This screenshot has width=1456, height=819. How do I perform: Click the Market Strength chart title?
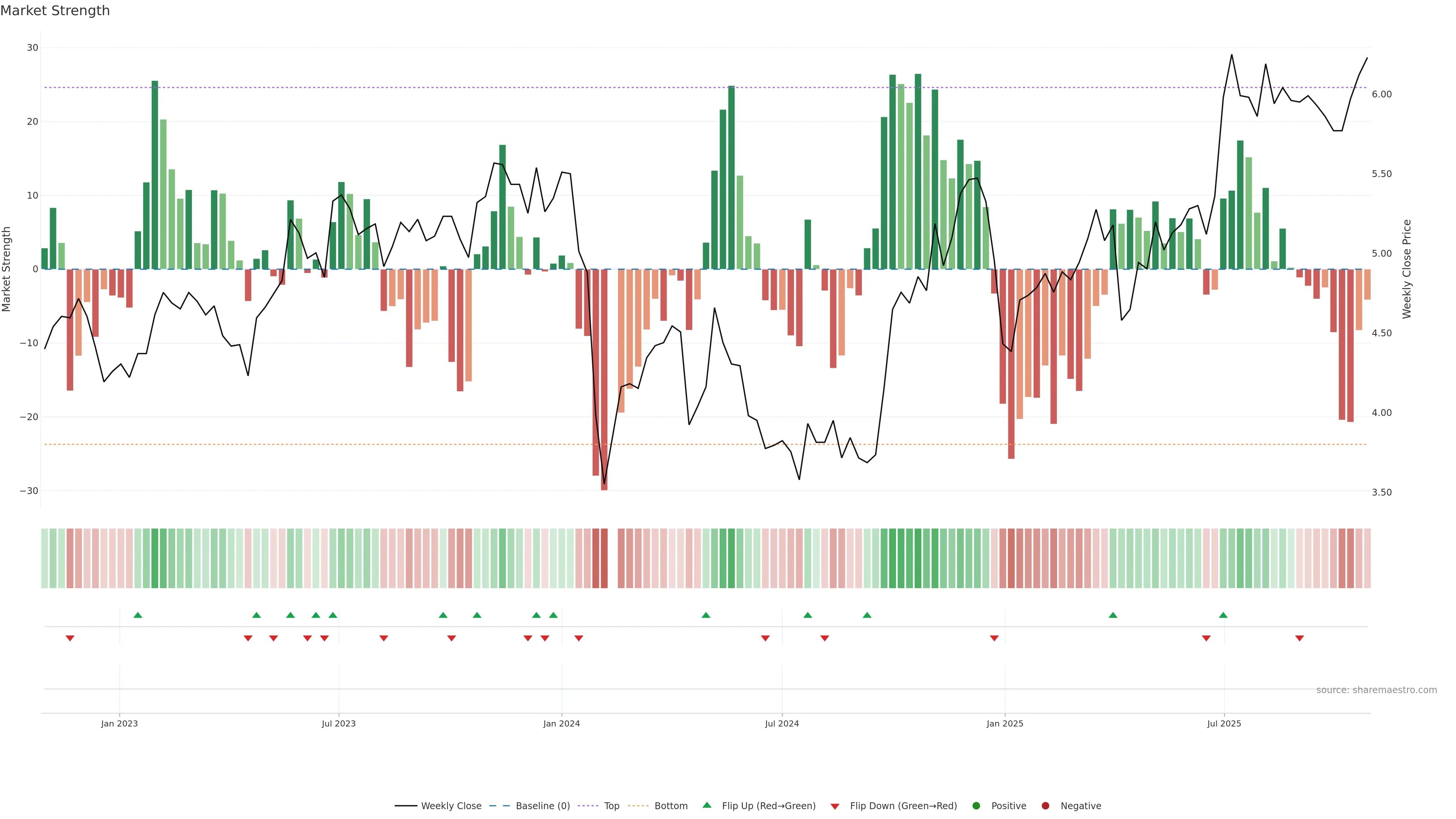pyautogui.click(x=55, y=11)
